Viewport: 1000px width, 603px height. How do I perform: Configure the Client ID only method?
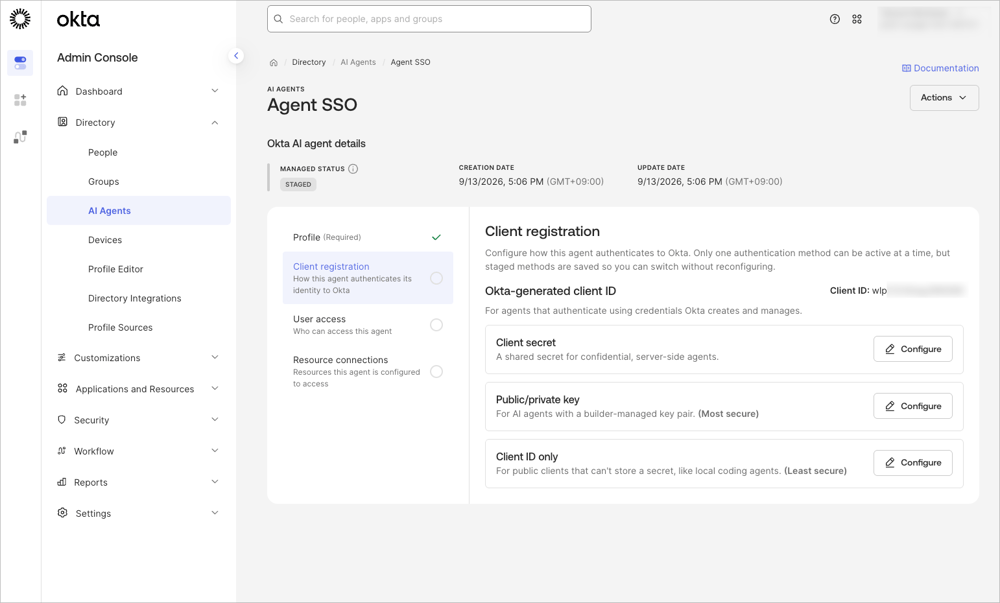pos(913,463)
